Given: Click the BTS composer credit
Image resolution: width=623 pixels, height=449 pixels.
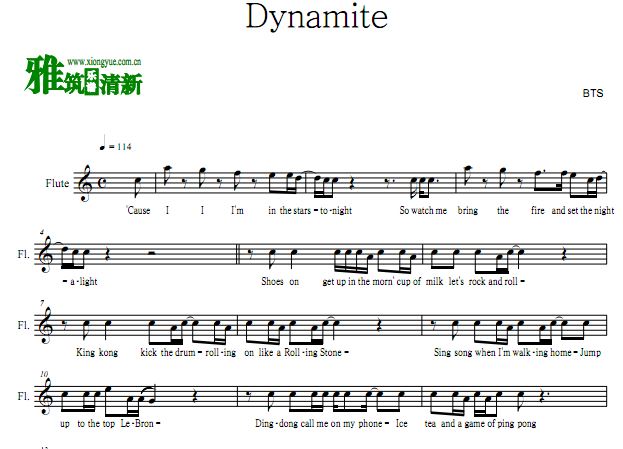Looking at the screenshot, I should click(x=593, y=93).
